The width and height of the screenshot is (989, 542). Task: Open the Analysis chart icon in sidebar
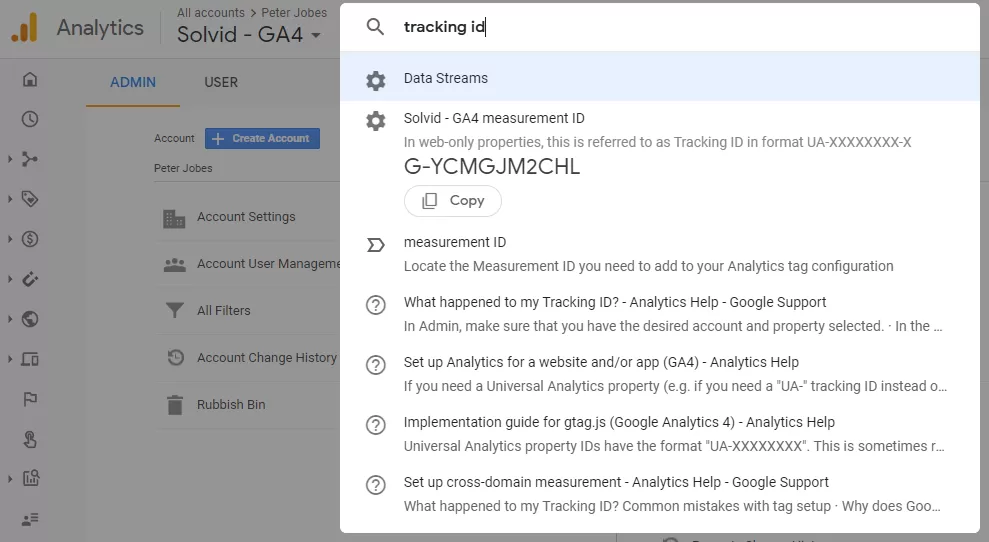(x=30, y=478)
